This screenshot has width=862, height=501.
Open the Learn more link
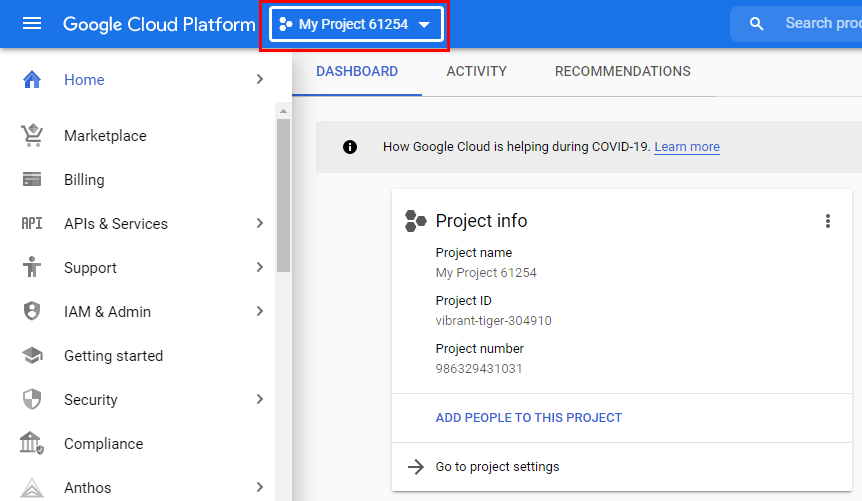[687, 147]
